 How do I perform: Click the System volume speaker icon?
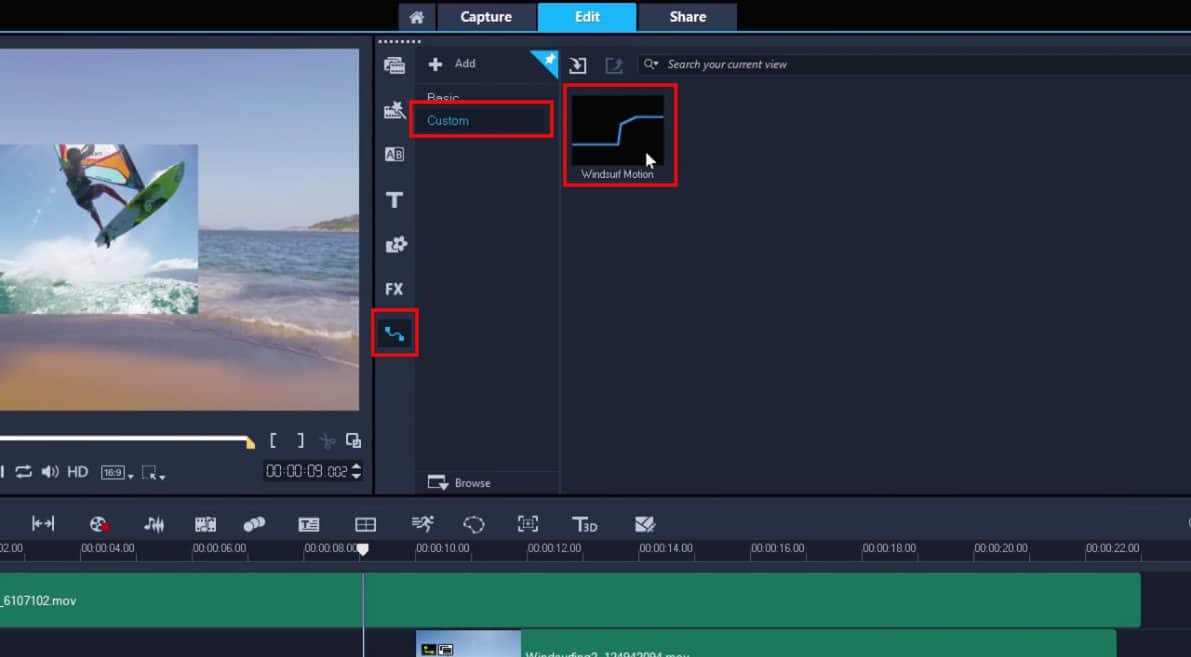(50, 472)
